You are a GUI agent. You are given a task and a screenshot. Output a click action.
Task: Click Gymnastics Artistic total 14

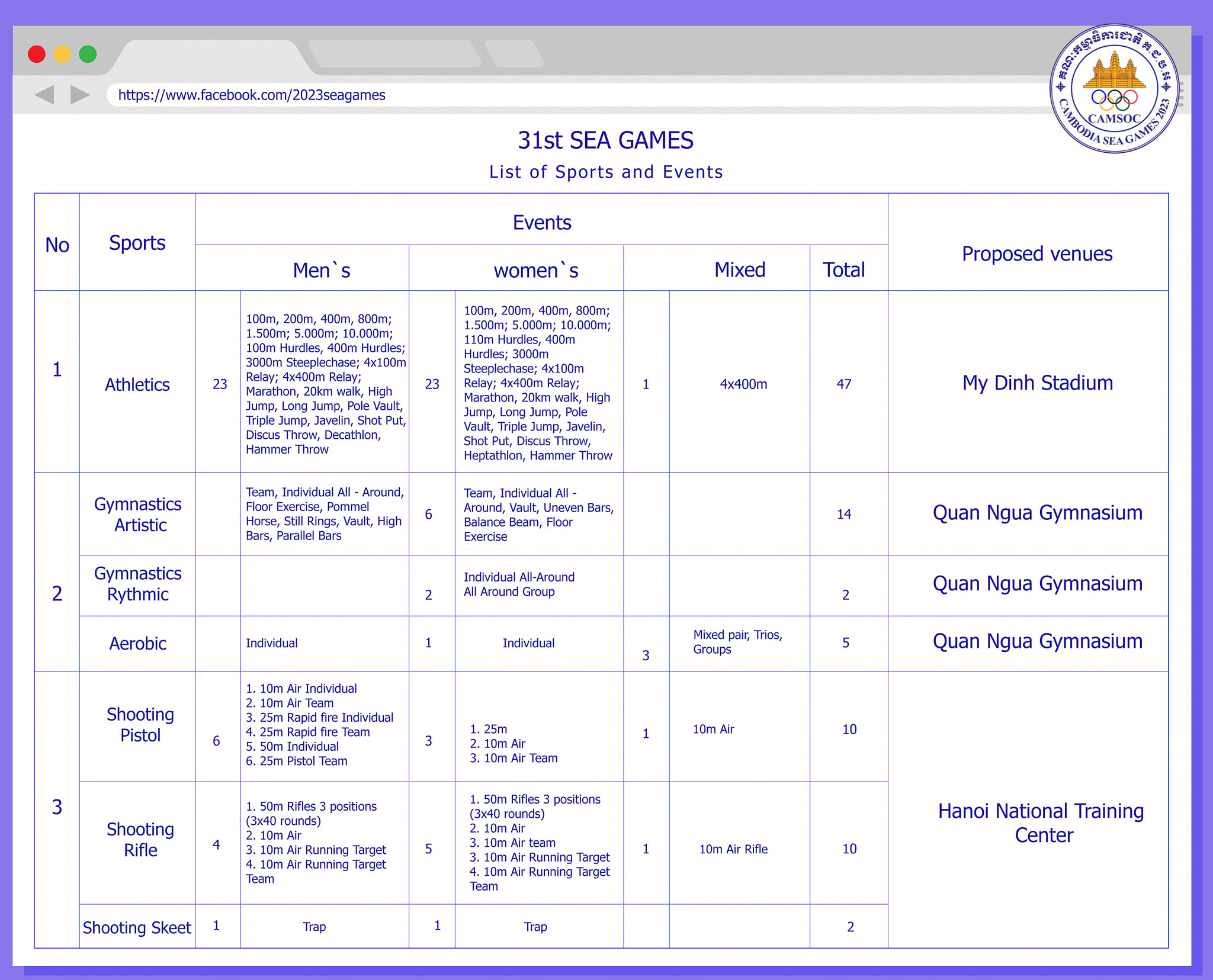[844, 514]
